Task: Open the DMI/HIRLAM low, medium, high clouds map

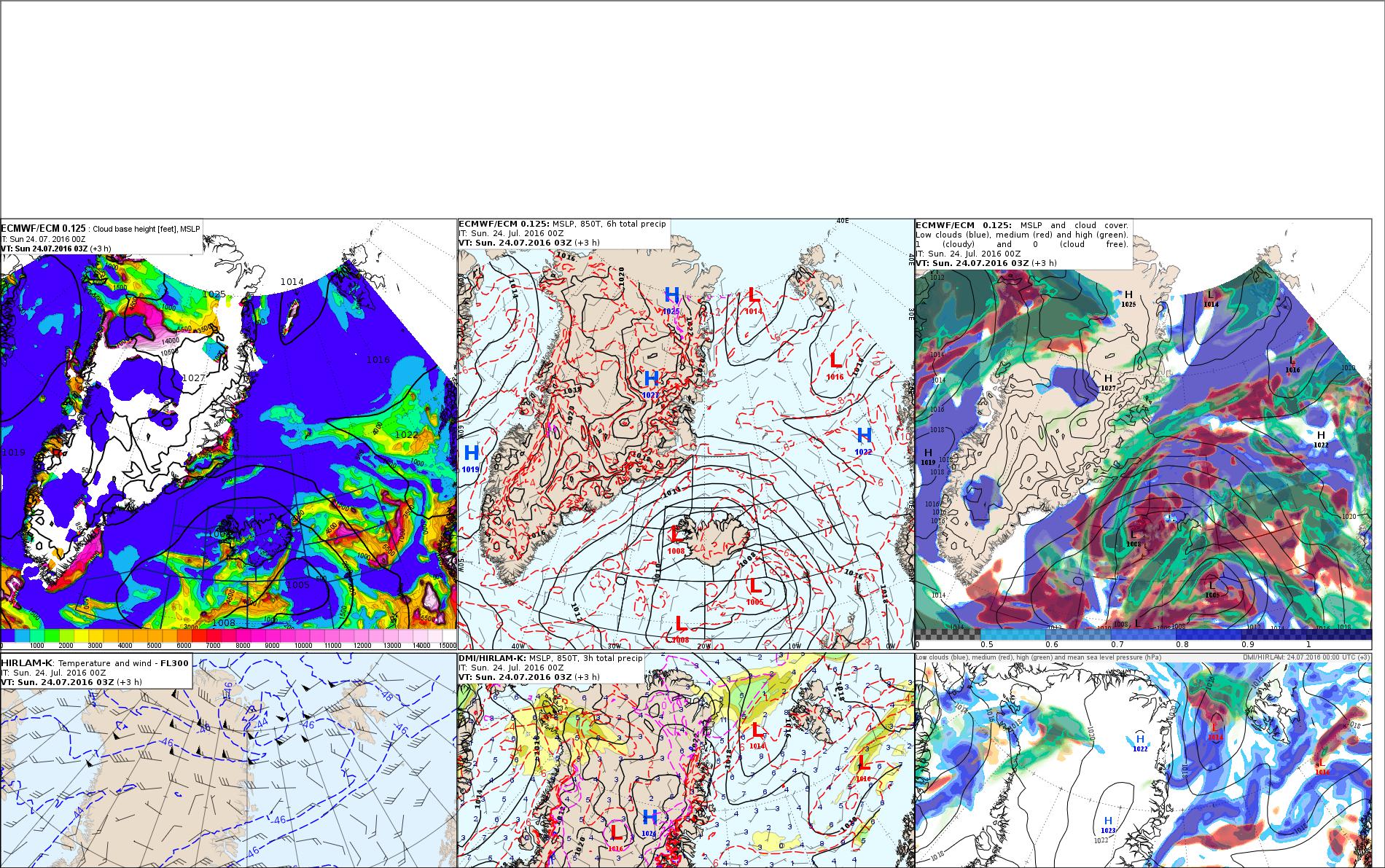Action: 1142,760
